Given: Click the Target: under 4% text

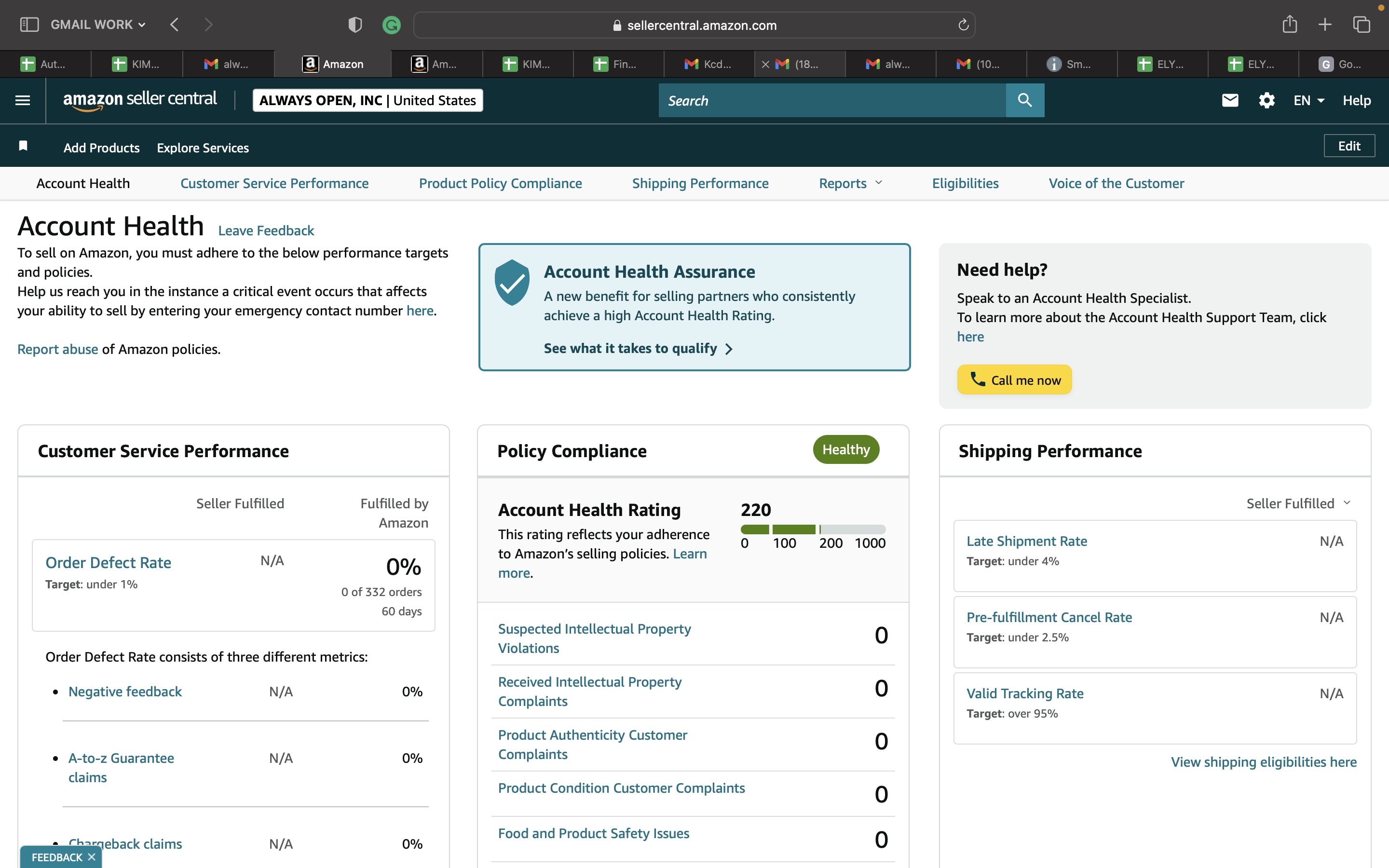Looking at the screenshot, I should (x=1013, y=561).
